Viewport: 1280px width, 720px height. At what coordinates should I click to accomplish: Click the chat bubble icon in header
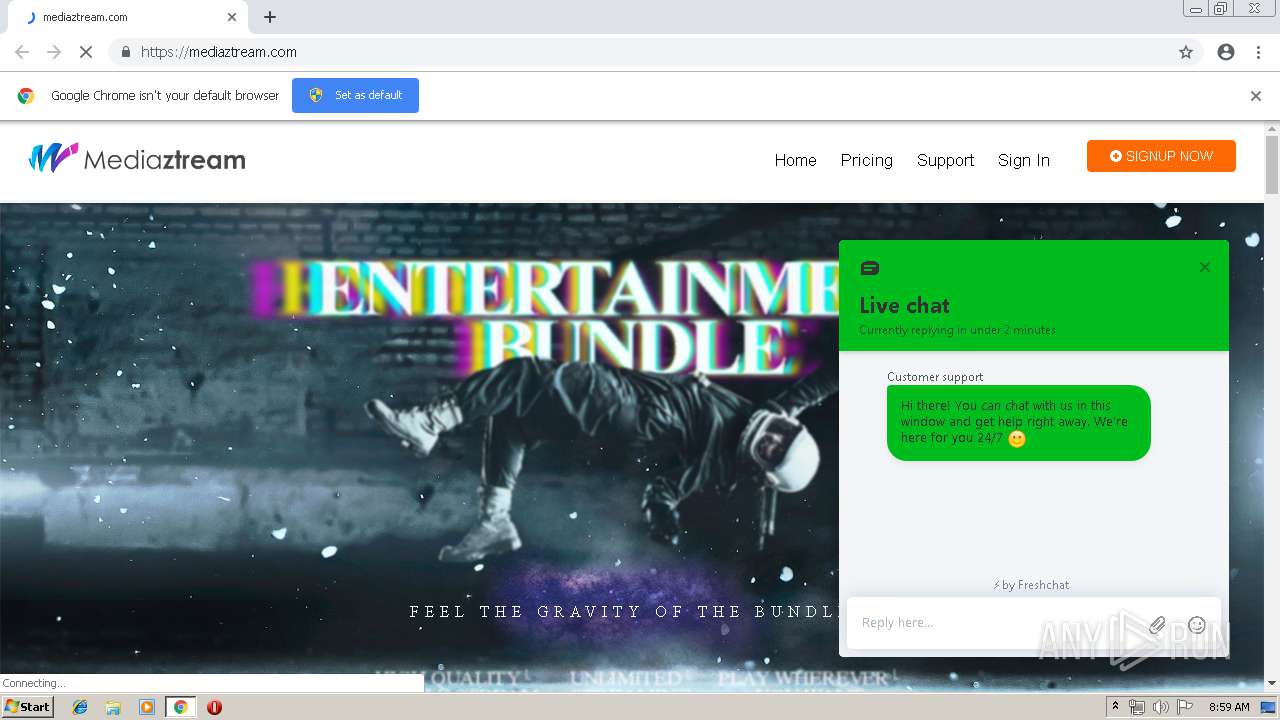[870, 268]
